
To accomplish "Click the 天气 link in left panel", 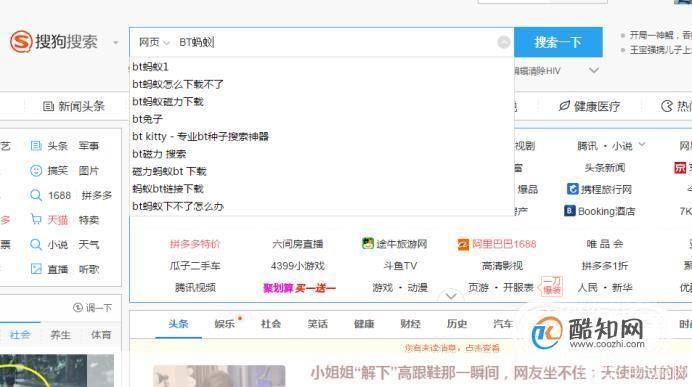I will pos(89,244).
